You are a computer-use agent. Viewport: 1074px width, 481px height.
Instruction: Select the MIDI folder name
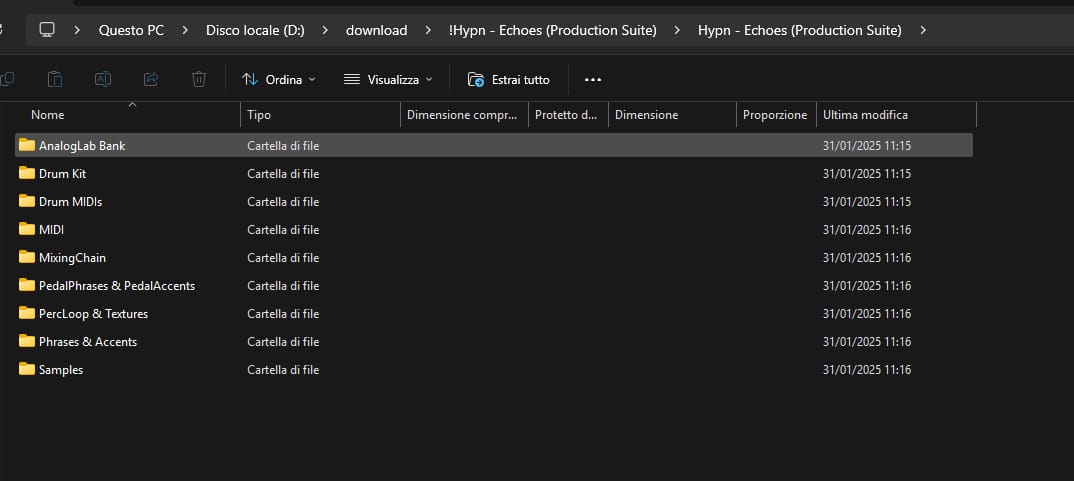tap(51, 230)
